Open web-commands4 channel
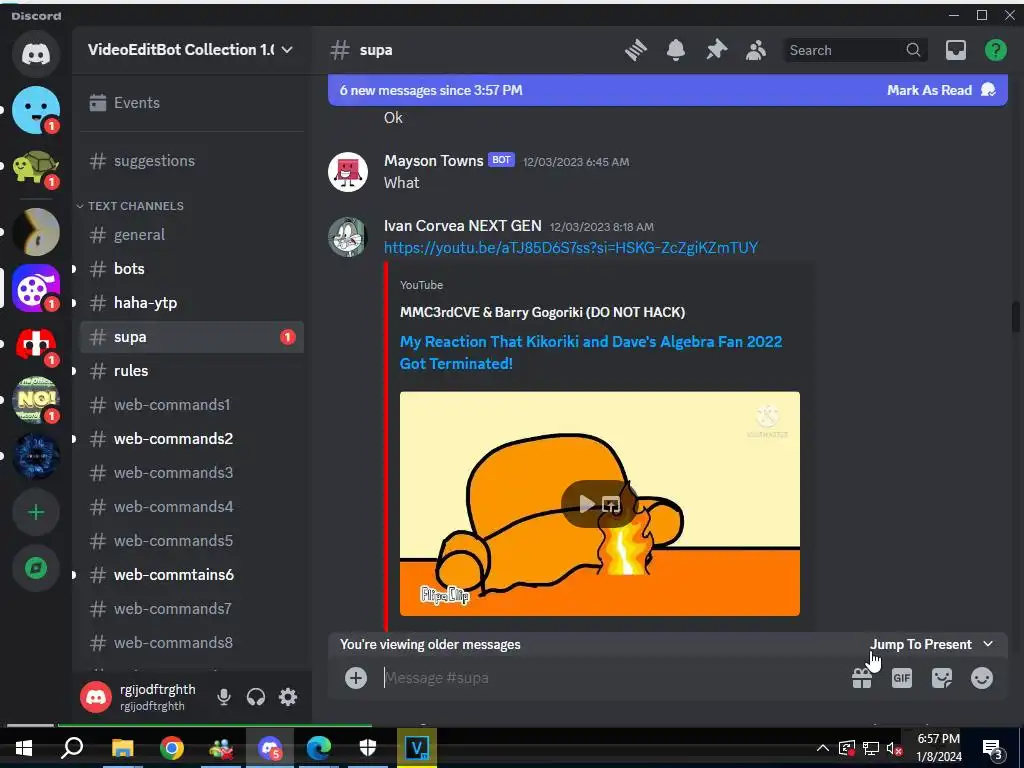 click(x=192, y=507)
